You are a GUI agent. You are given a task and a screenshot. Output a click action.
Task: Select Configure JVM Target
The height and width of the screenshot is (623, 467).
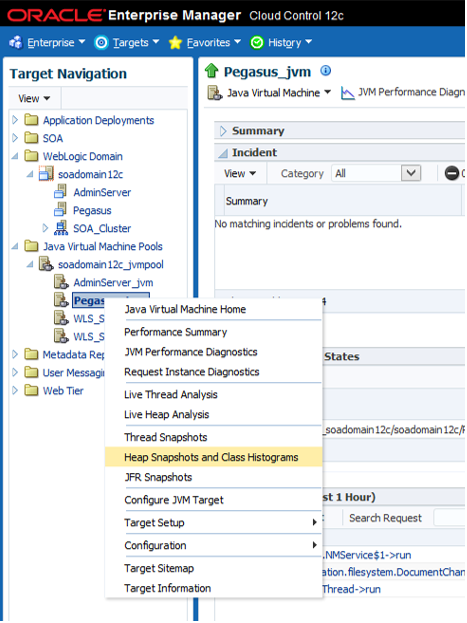174,499
